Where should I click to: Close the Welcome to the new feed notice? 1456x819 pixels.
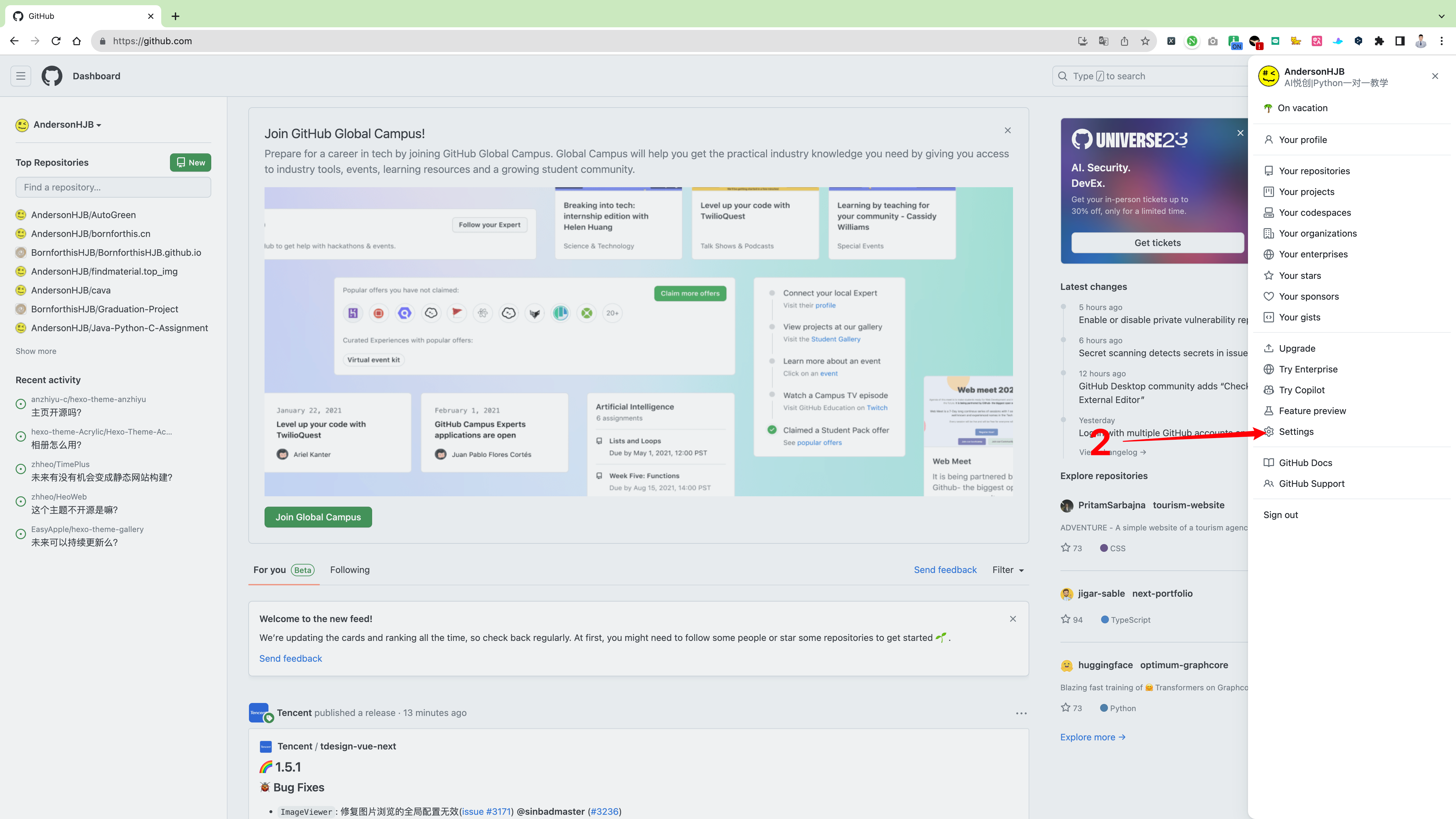pos(1013,619)
